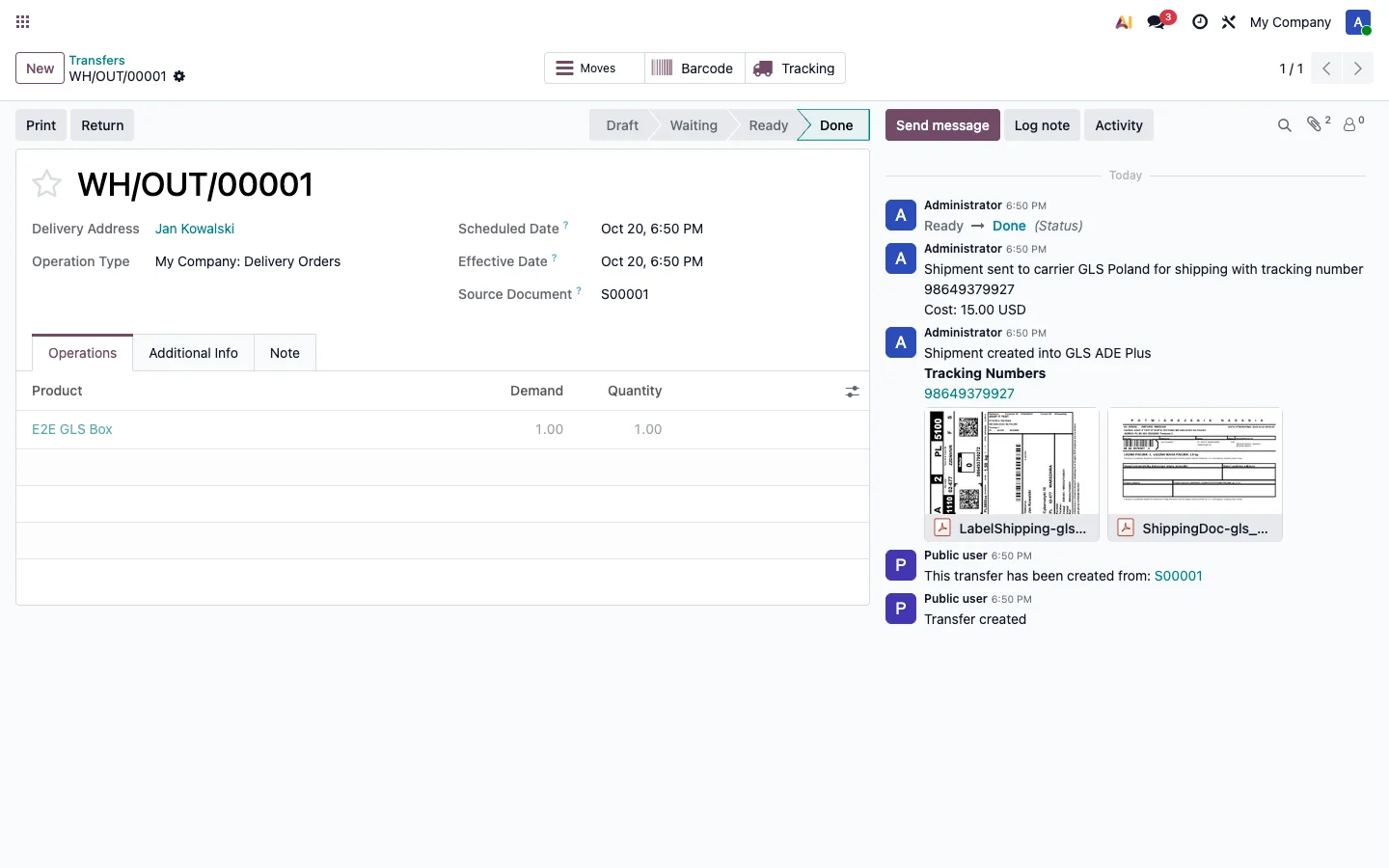Screen dimensions: 1389x868
Task: Click the Log note button
Action: 1042,125
